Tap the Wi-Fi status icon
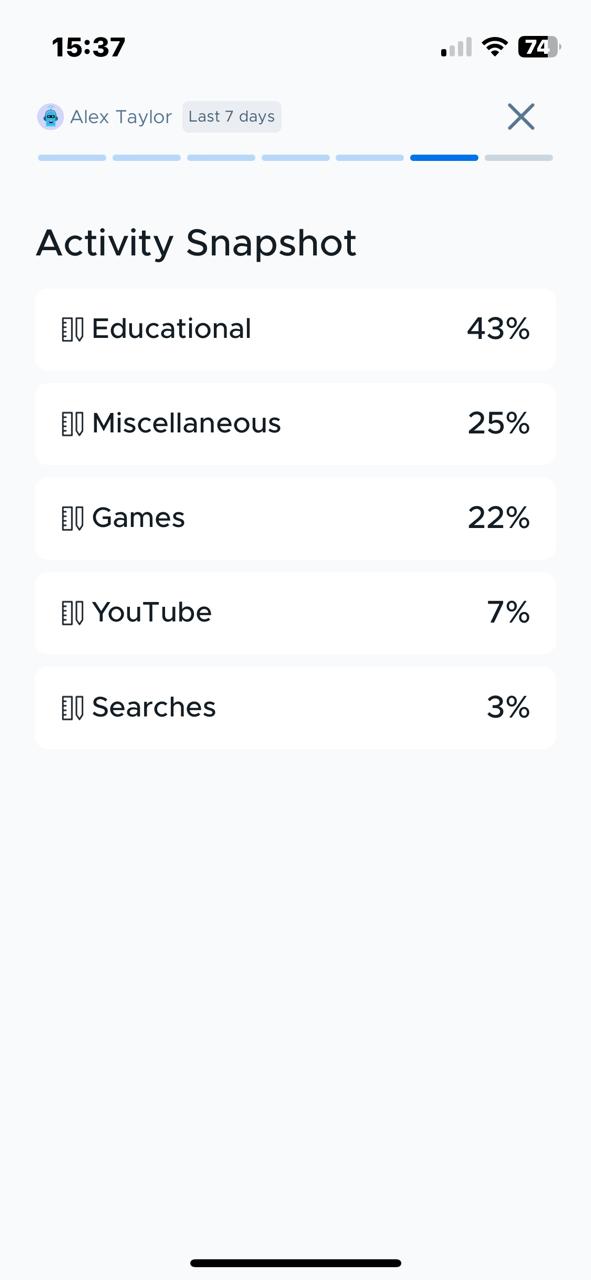This screenshot has height=1280, width=591. point(494,46)
